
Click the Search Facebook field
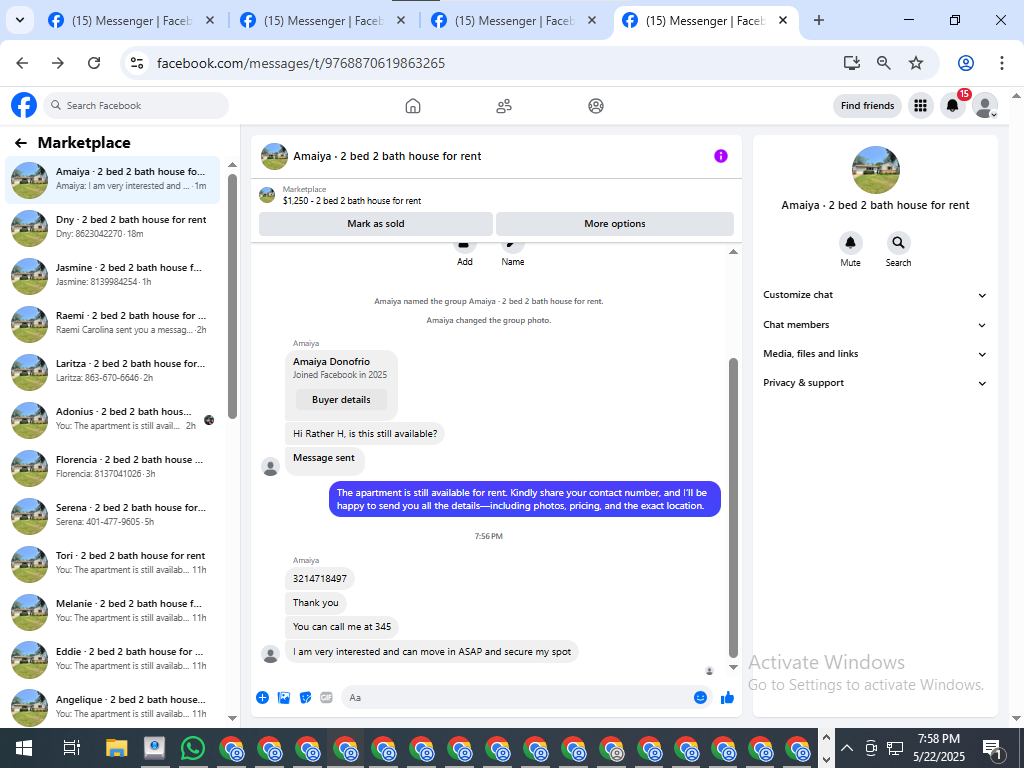(x=136, y=106)
